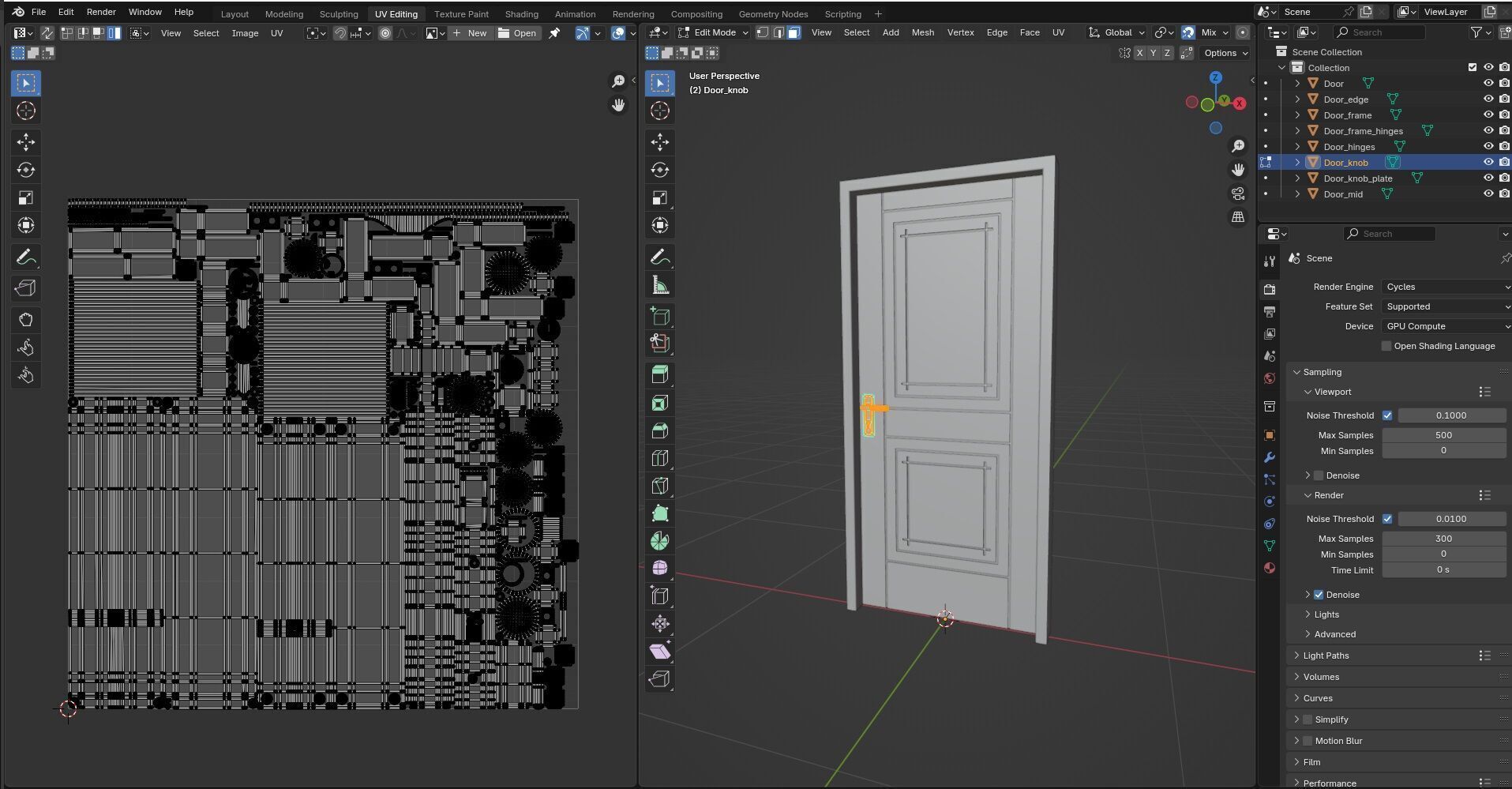Image resolution: width=1512 pixels, height=789 pixels.
Task: Select the UV editor Grab tool
Action: coord(26,320)
